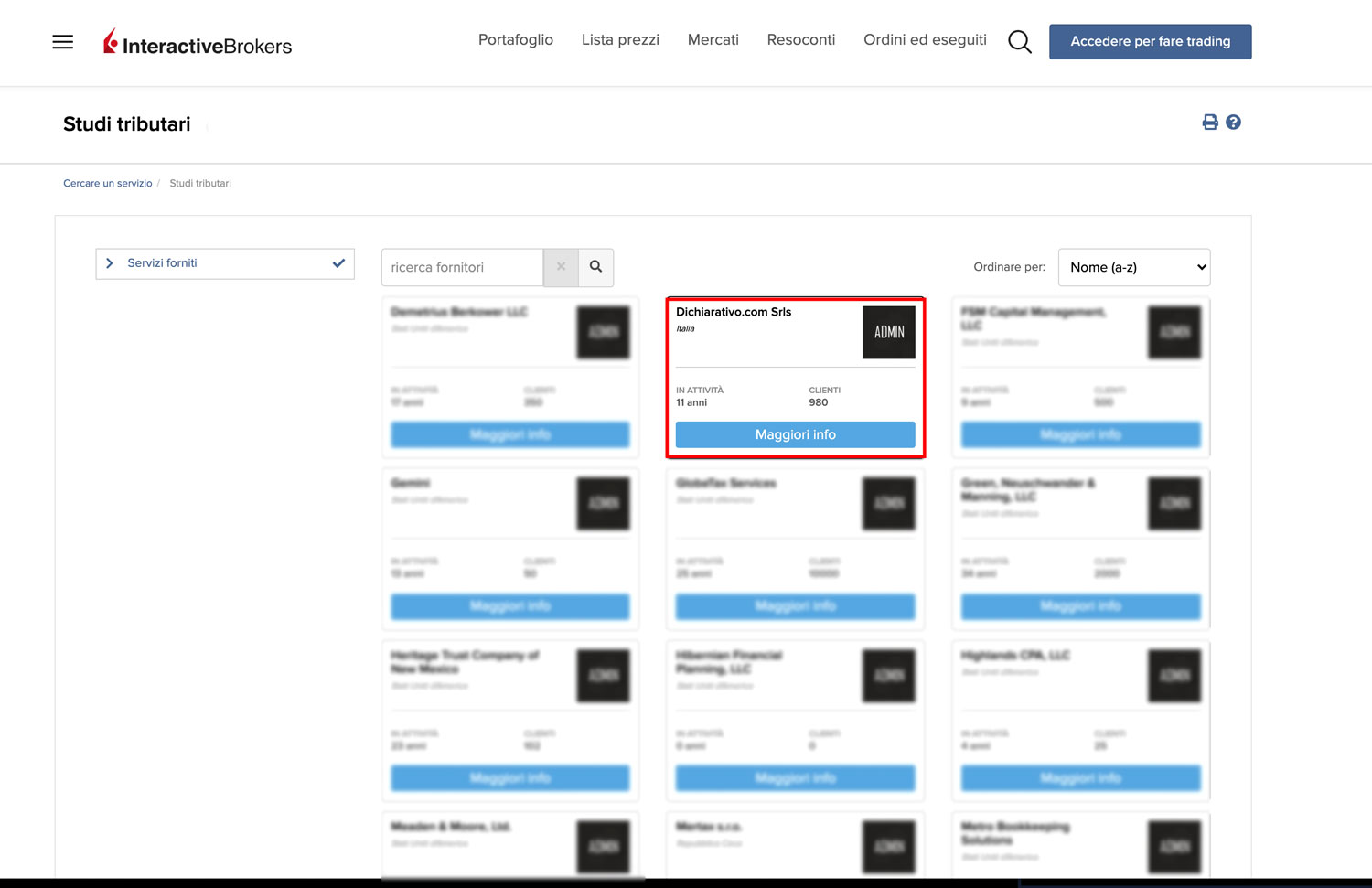1372x888 pixels.
Task: Focus the ricerca fornitori search field
Action: click(463, 267)
